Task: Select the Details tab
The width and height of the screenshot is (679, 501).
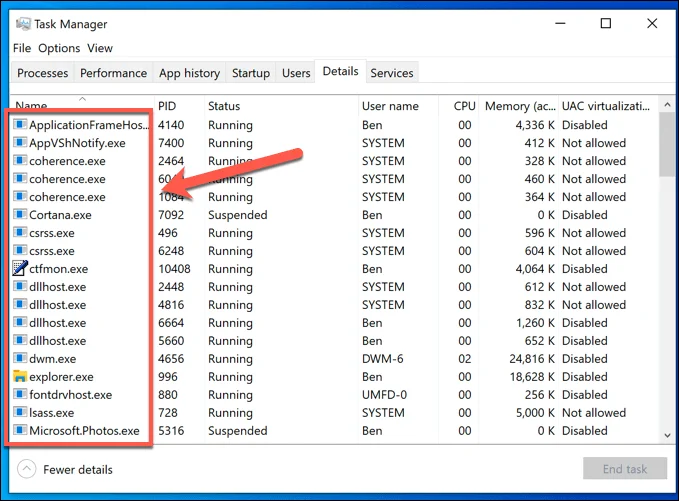Action: 340,71
